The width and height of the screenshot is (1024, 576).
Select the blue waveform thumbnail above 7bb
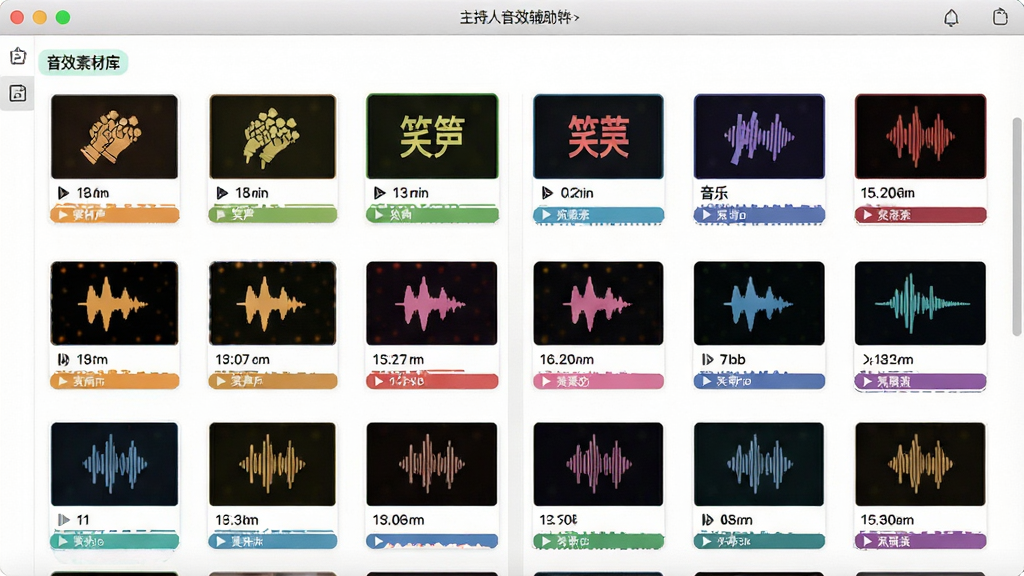[759, 303]
